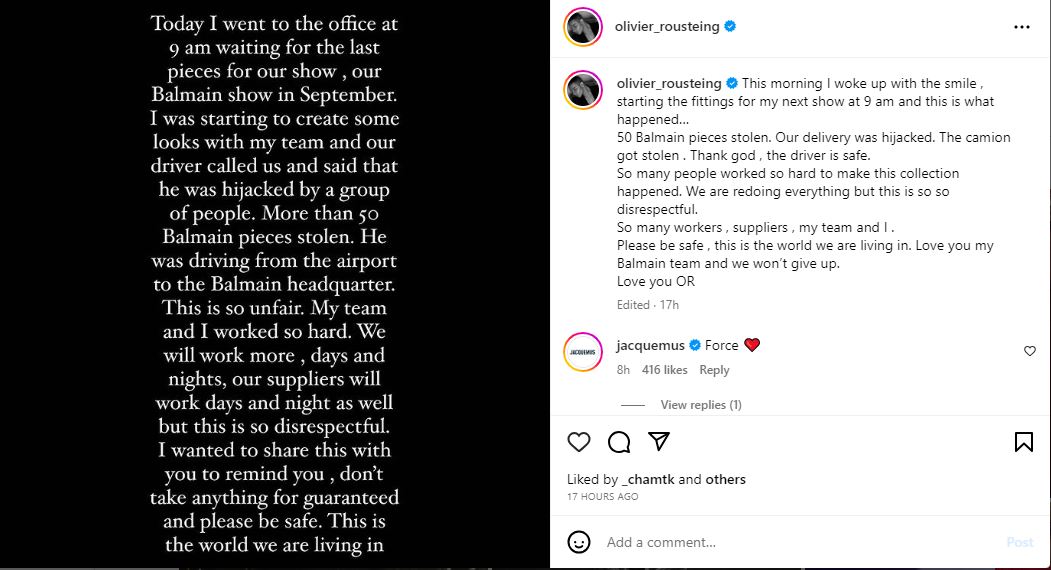Open jacquemus profile avatar
The width and height of the screenshot is (1051, 570).
[582, 352]
